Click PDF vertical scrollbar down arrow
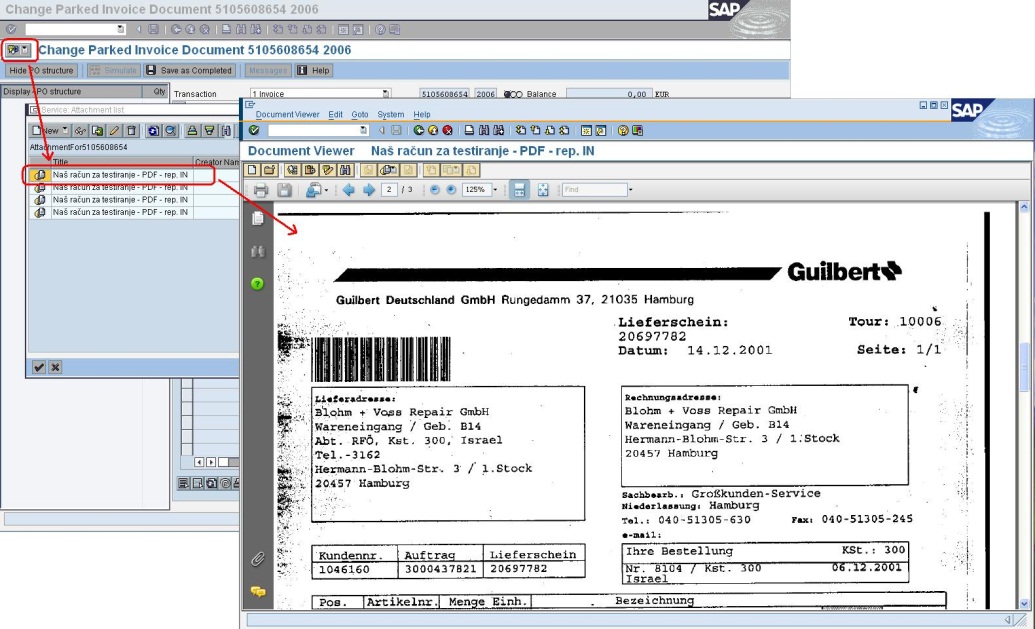This screenshot has height=629, width=1035. 1024,603
